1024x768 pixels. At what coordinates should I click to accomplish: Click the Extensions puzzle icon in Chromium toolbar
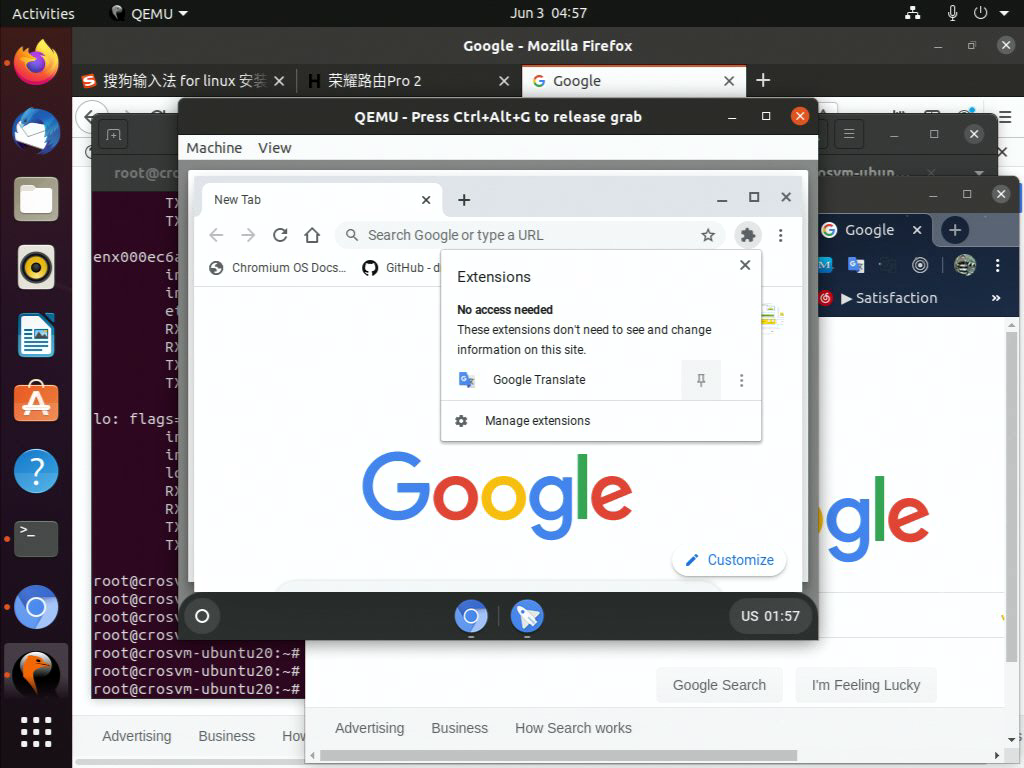(748, 235)
